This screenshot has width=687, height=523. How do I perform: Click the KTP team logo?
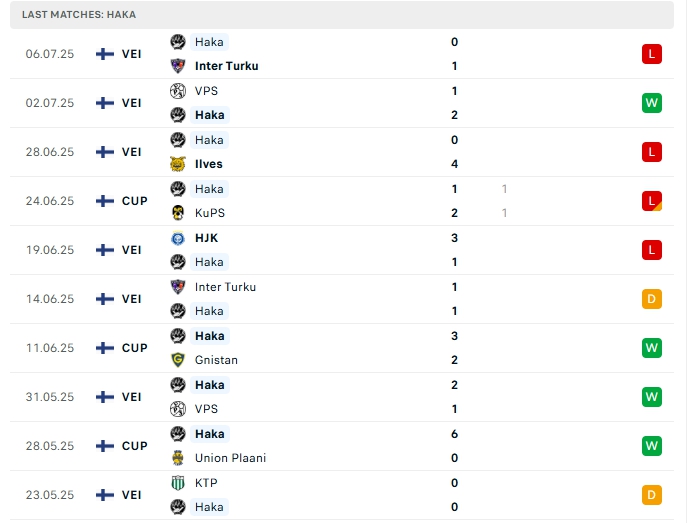point(178,483)
